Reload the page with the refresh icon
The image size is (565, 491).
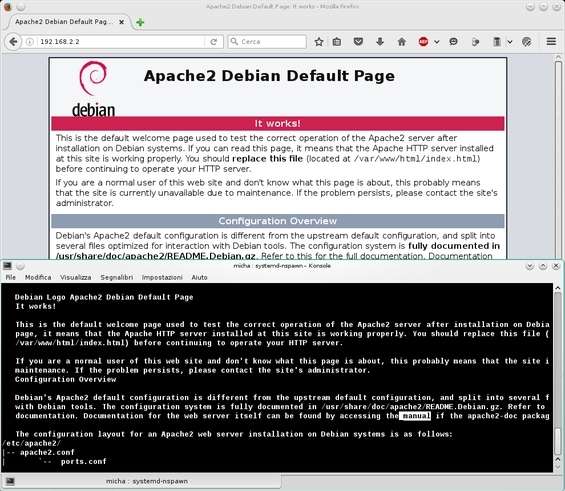(214, 42)
